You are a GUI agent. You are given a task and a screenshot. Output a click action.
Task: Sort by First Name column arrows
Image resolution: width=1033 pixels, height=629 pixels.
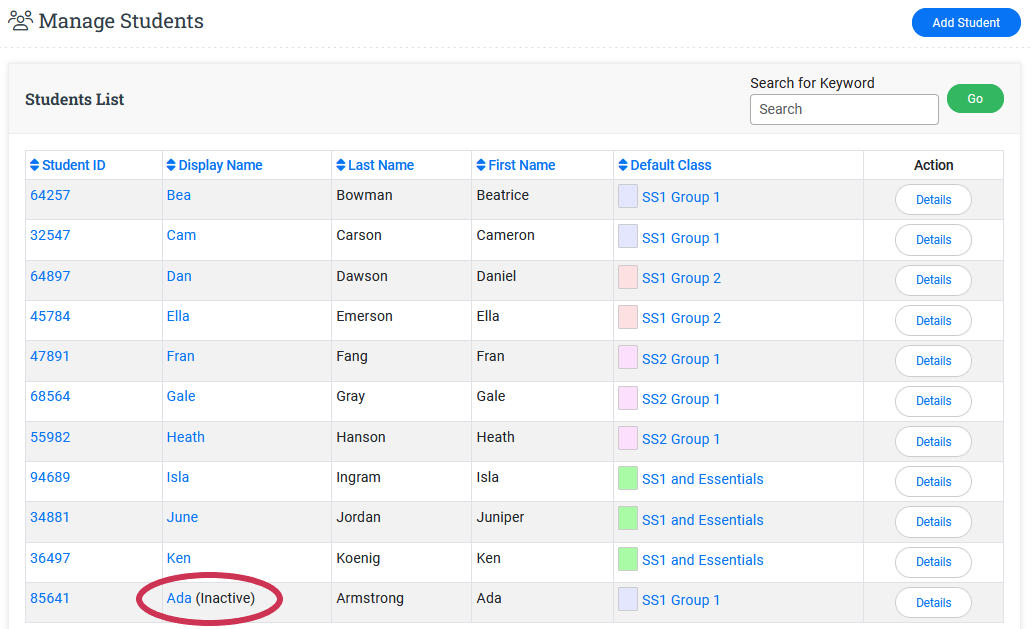pos(481,166)
